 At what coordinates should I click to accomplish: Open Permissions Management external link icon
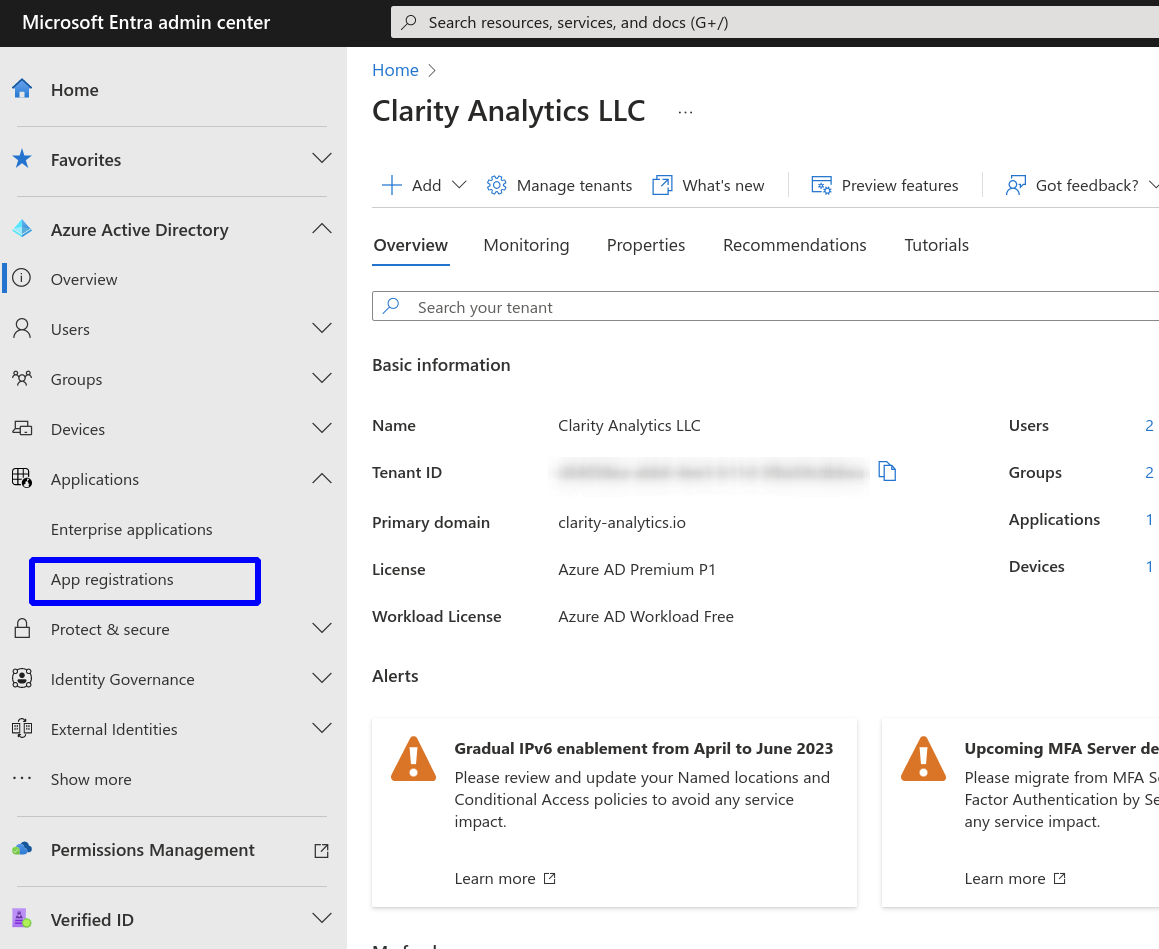pos(321,850)
